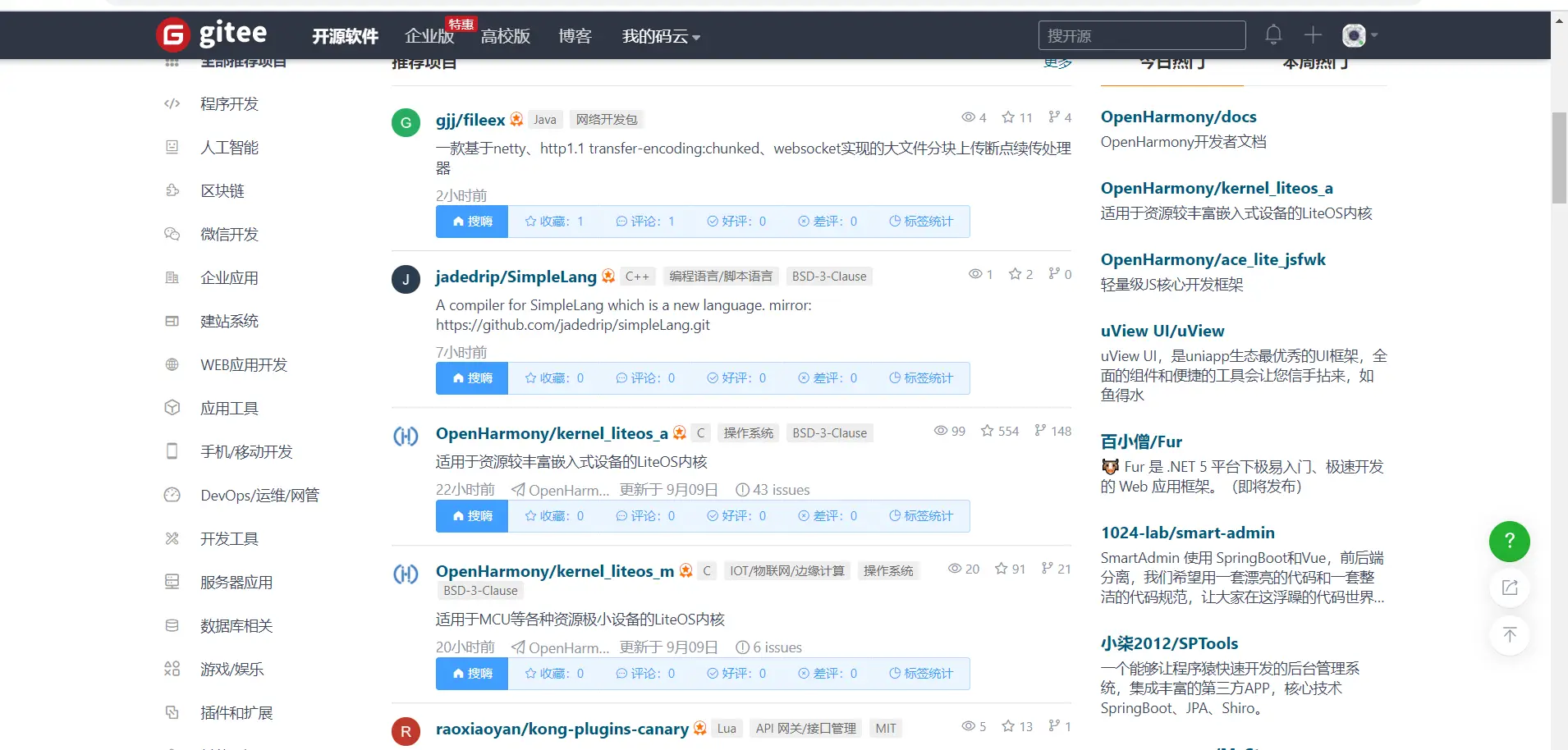This screenshot has width=1568, height=750.
Task: Click the 编程语言/脚本语言 tag
Action: pyautogui.click(x=721, y=277)
